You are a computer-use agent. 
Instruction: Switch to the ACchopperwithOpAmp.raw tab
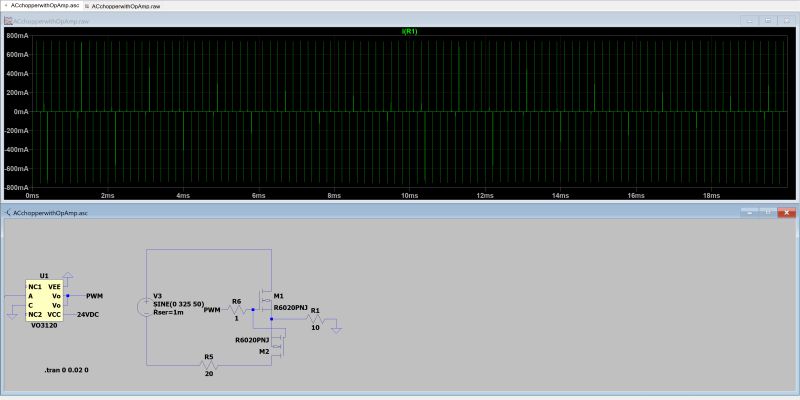pos(122,6)
